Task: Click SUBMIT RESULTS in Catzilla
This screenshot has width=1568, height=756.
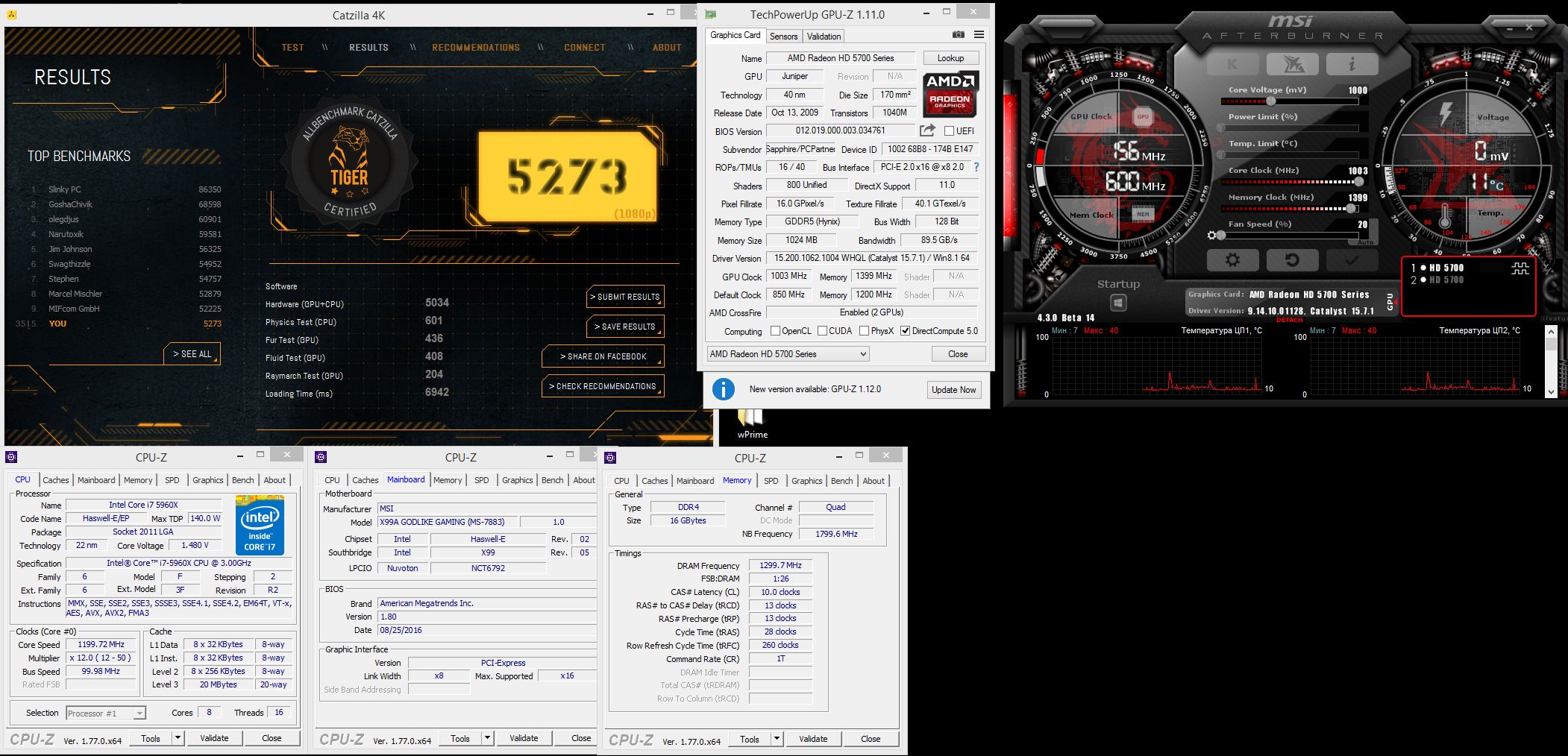Action: [625, 297]
